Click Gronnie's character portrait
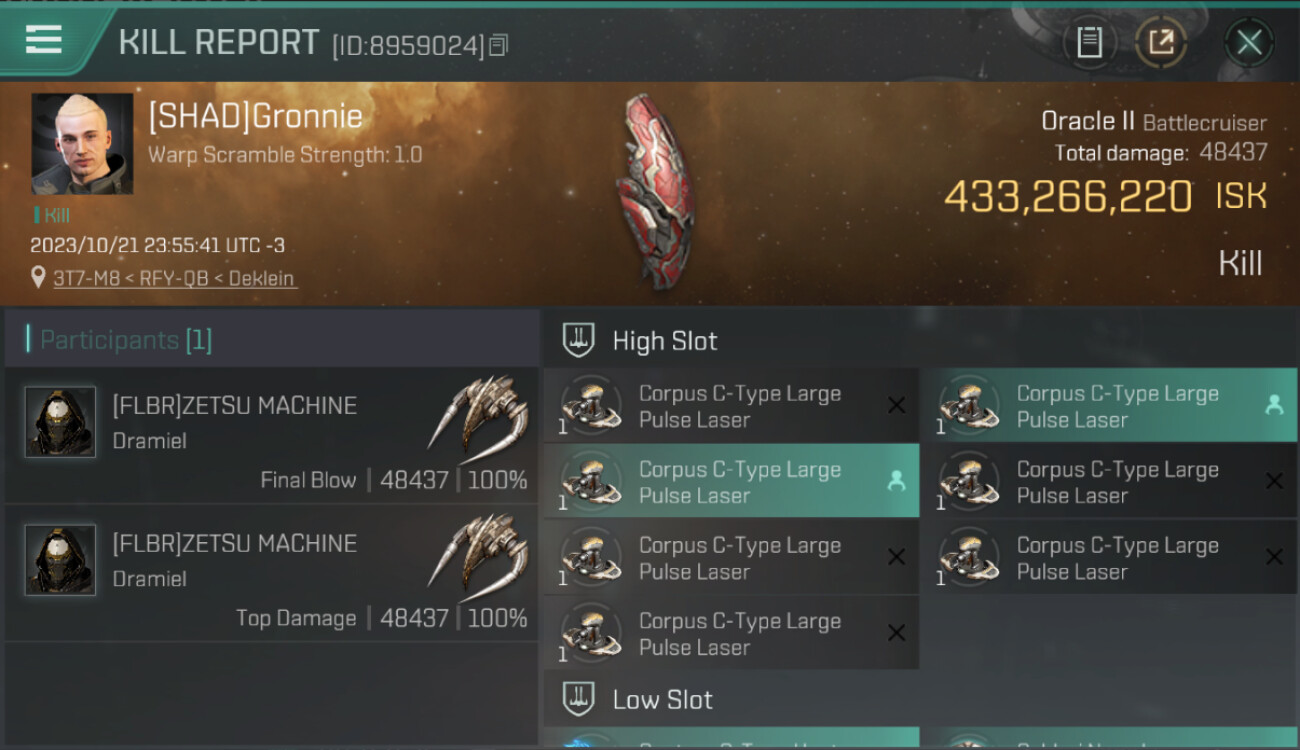Screen dimensions: 1300x750 click(x=82, y=144)
